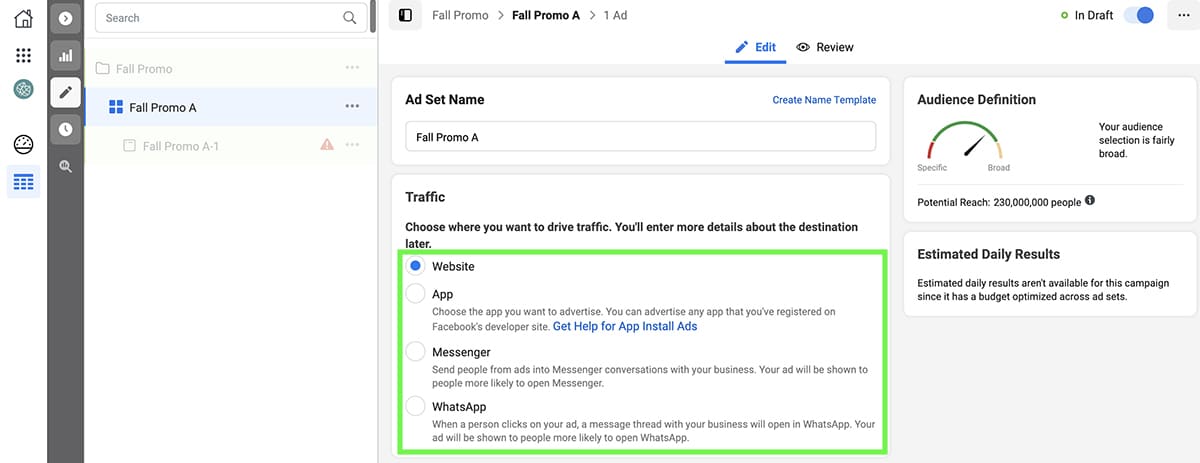This screenshot has width=1200, height=463.
Task: Select the pencil edit icon in sidebar
Action: pyautogui.click(x=65, y=92)
